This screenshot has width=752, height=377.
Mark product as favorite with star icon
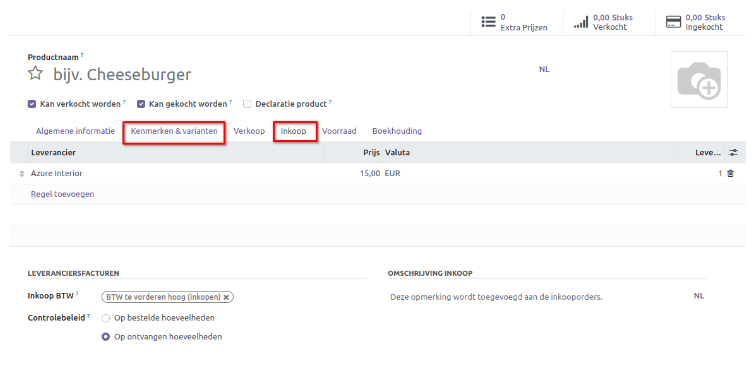[35, 73]
